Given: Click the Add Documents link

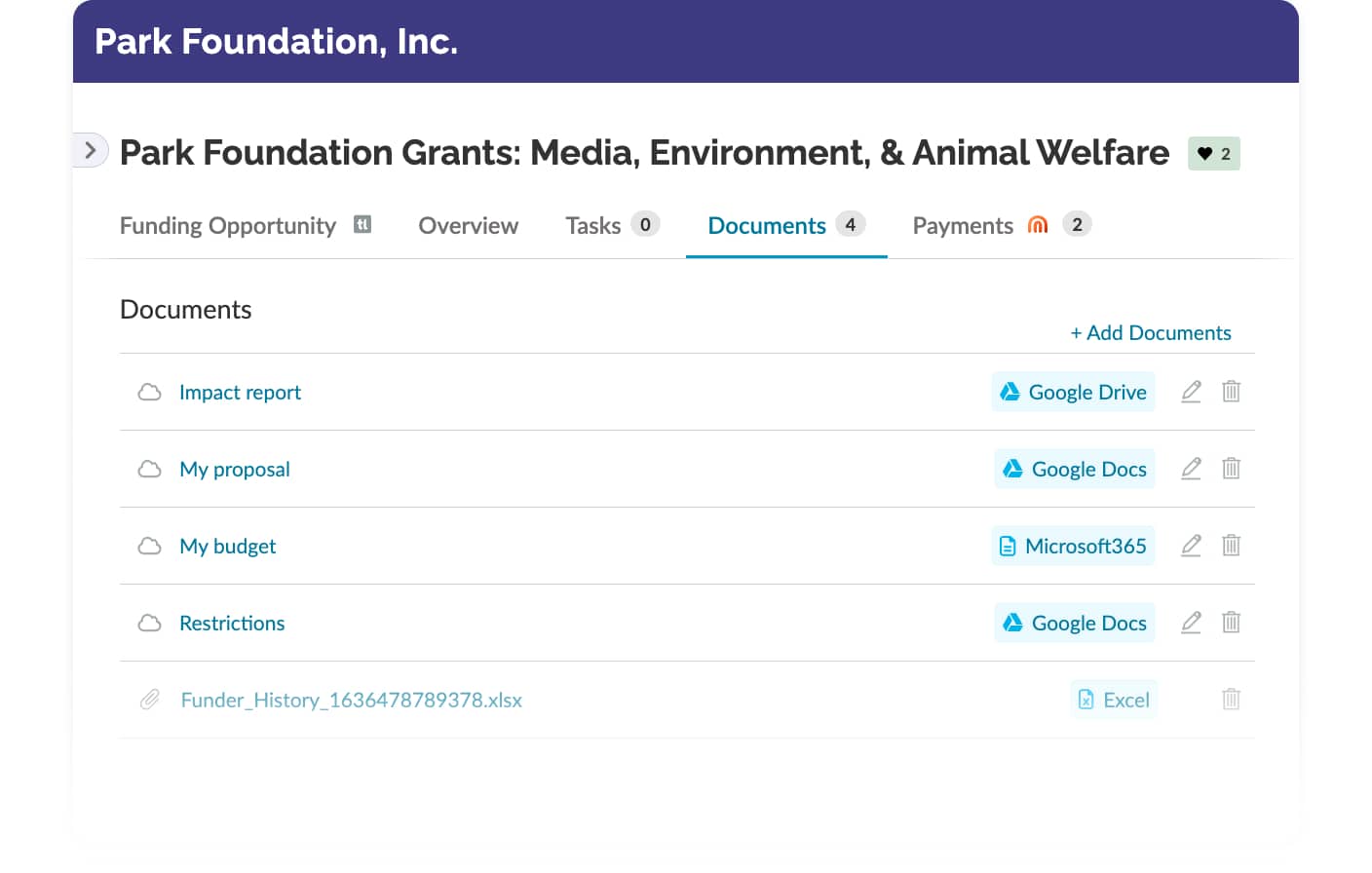Looking at the screenshot, I should [1151, 332].
